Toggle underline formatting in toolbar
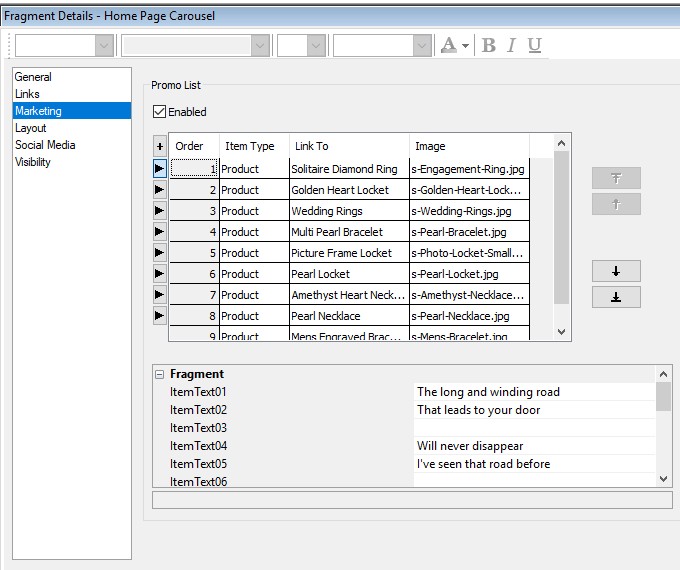The height and width of the screenshot is (570, 680). [535, 45]
